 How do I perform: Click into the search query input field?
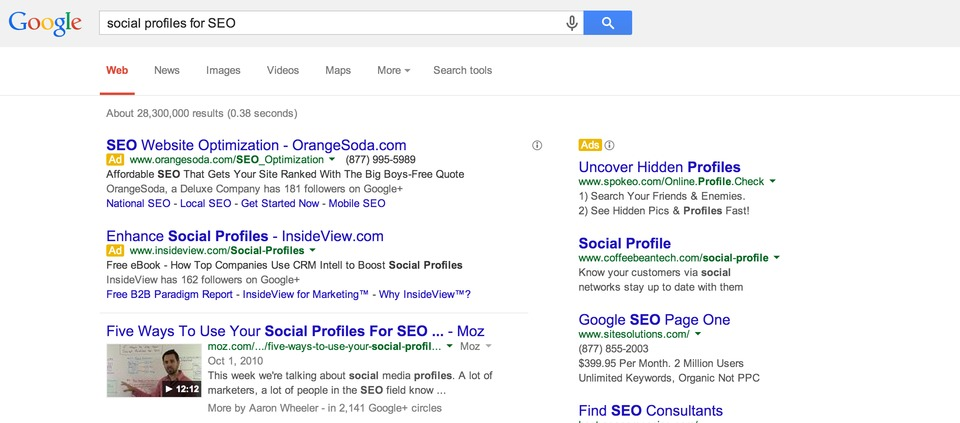331,23
